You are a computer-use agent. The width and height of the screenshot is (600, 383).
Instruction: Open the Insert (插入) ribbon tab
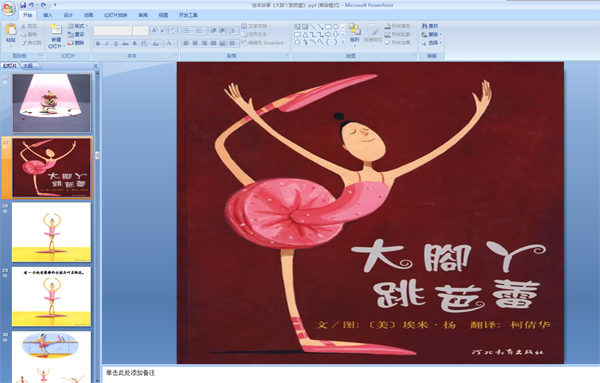pyautogui.click(x=47, y=15)
